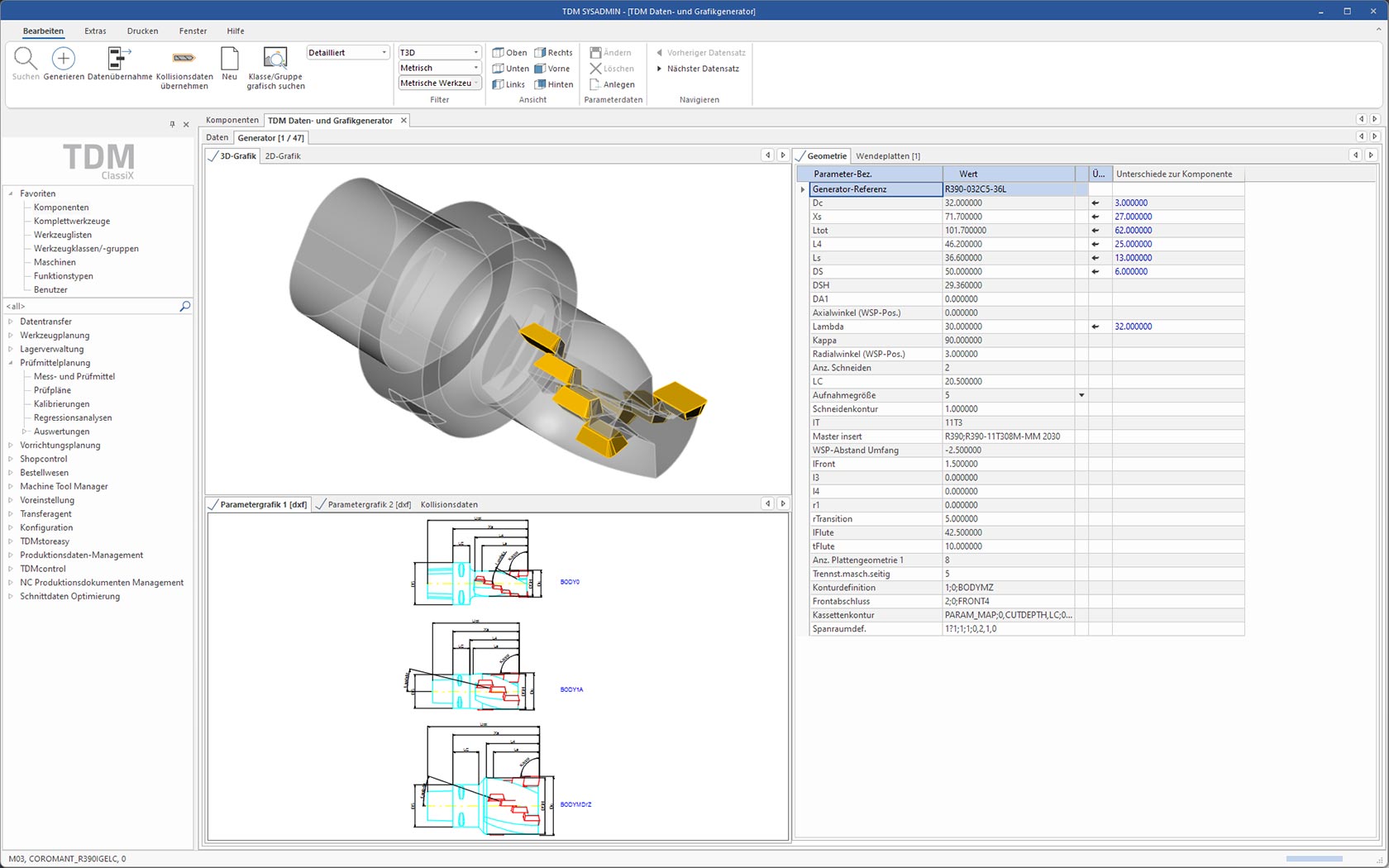
Task: Switch to Kollisionsdaten tab
Action: tap(449, 504)
